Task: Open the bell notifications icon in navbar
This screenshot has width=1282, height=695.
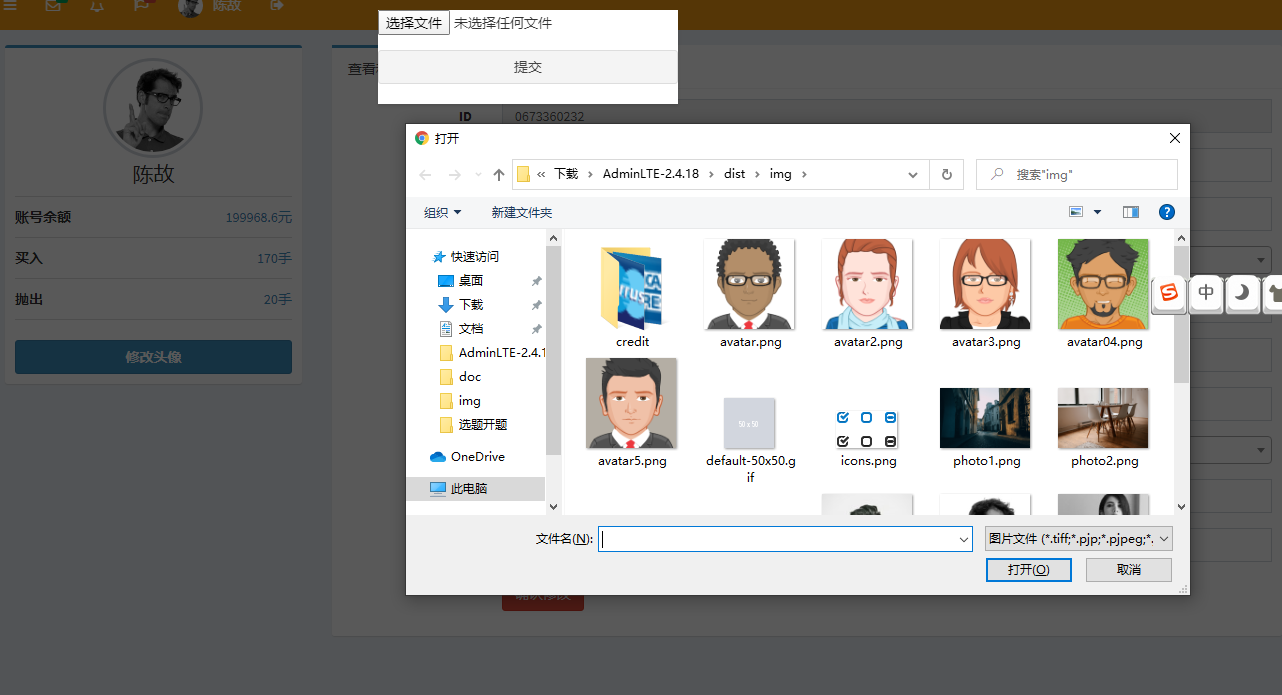Action: [97, 6]
